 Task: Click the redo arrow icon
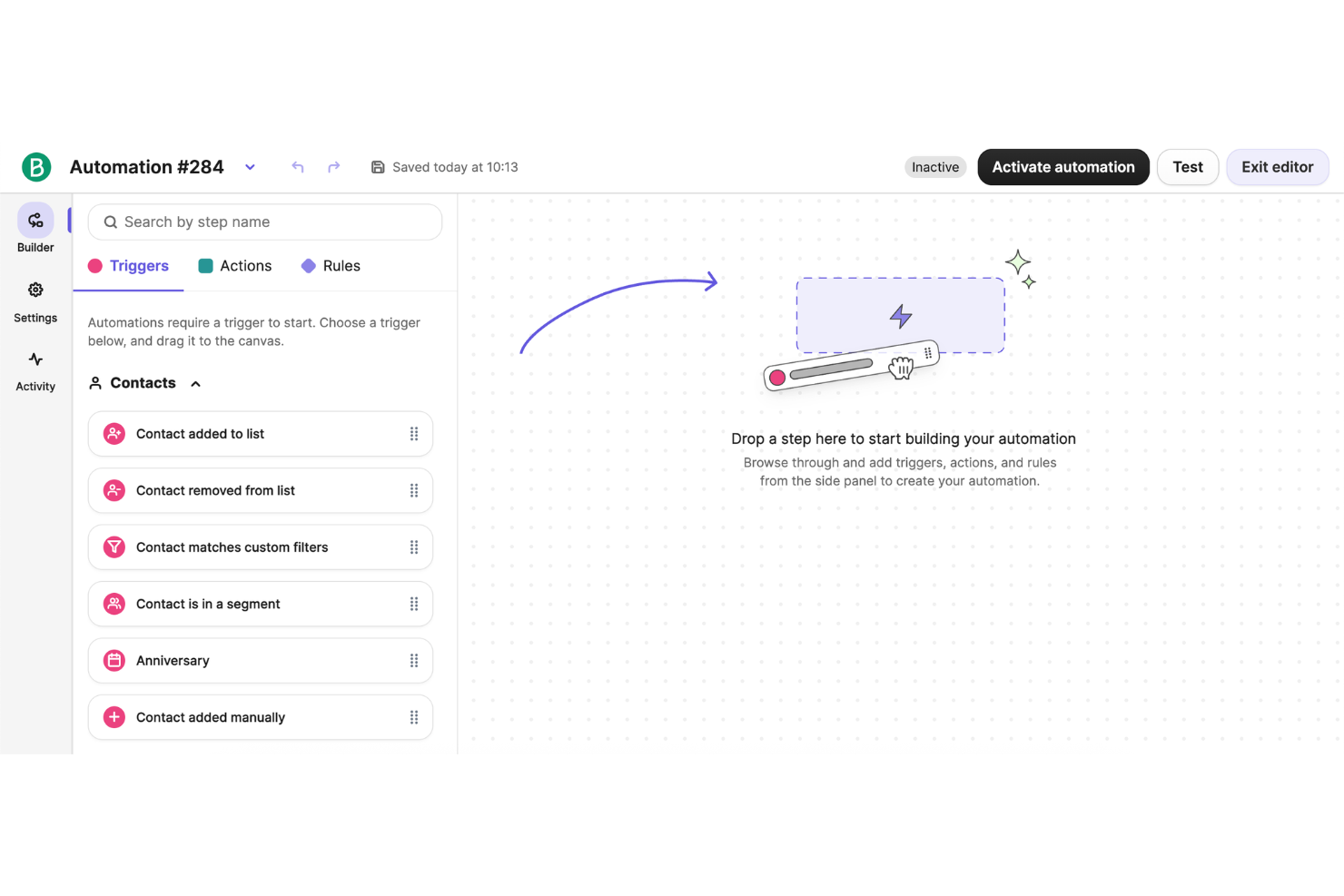(x=333, y=167)
